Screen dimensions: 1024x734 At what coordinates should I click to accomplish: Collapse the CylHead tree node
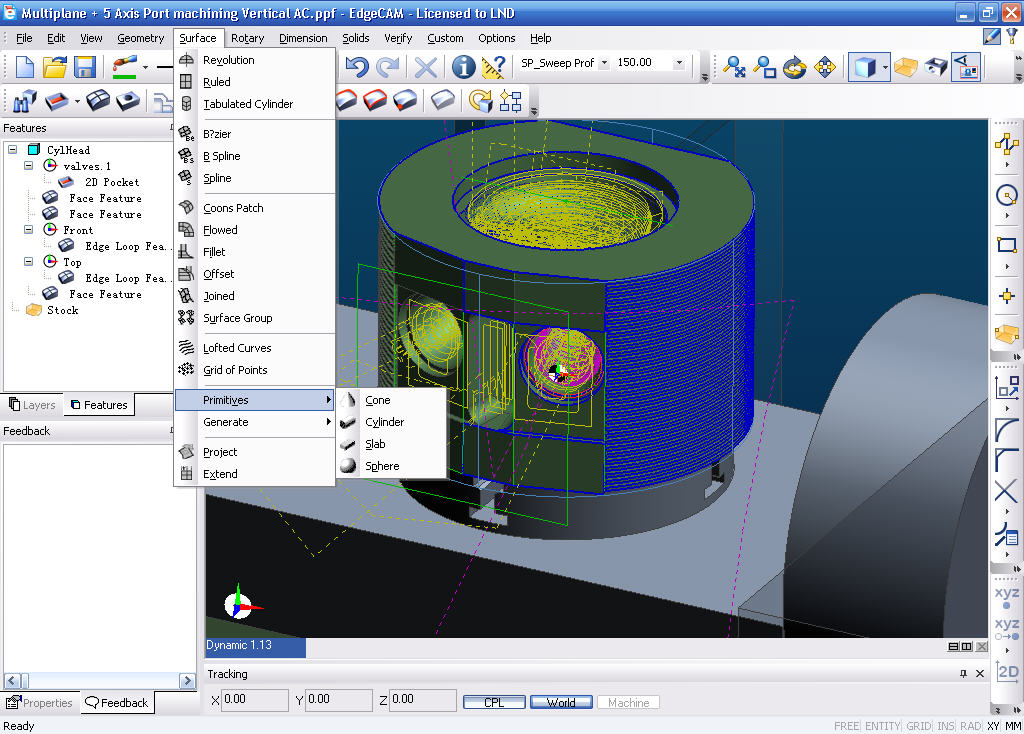tap(12, 150)
